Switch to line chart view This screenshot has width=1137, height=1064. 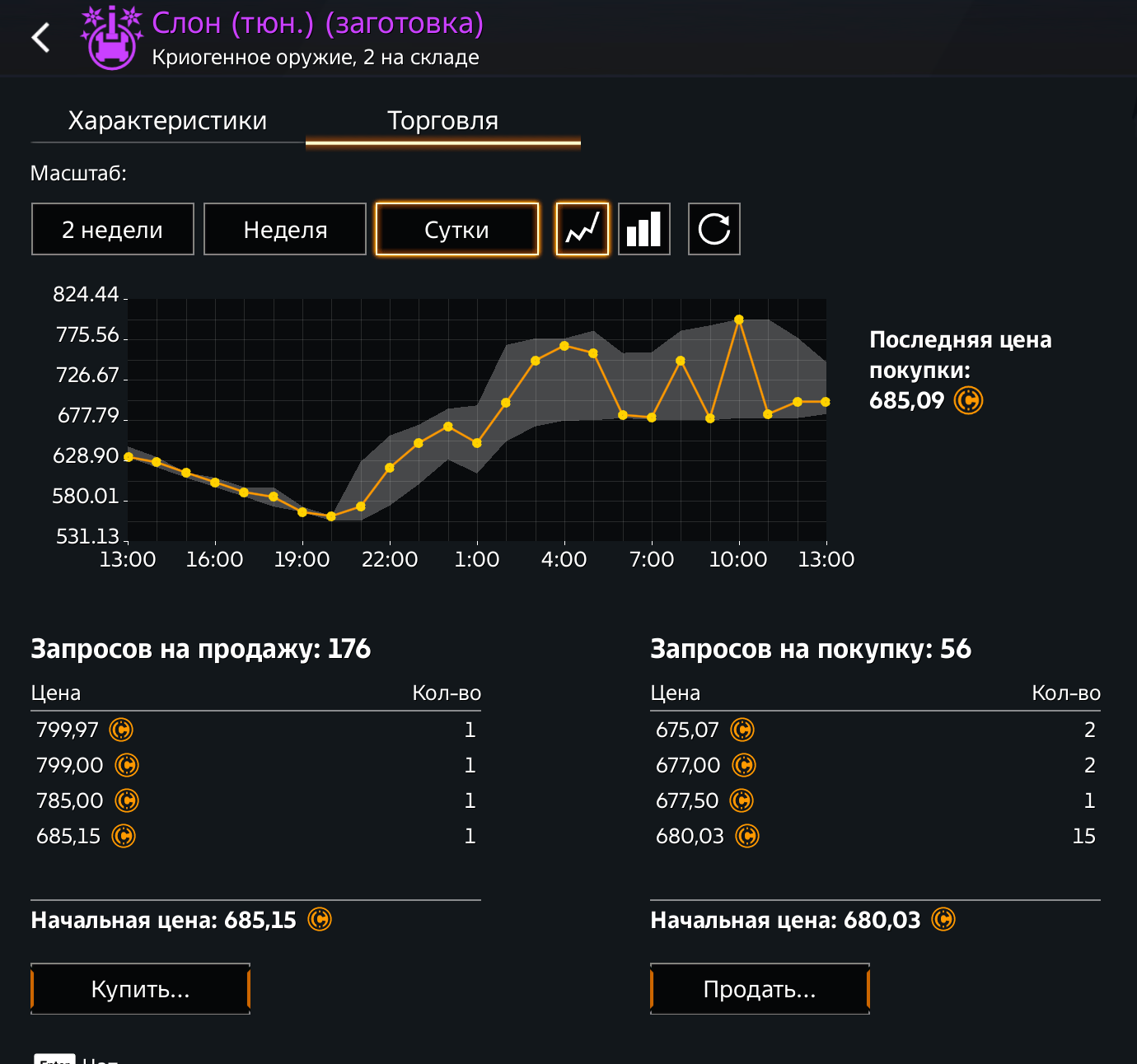[583, 229]
